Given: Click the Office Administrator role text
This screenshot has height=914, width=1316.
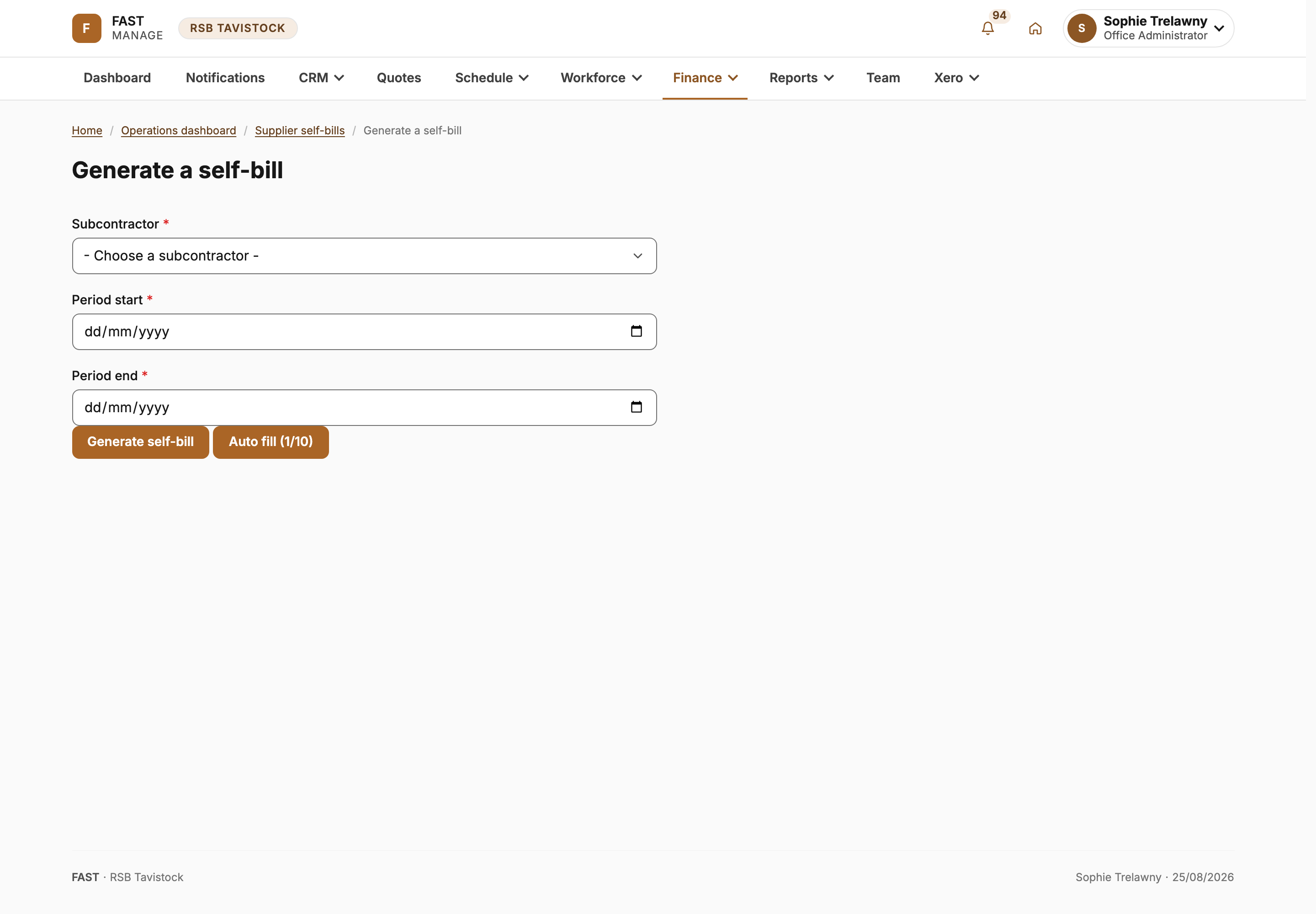Looking at the screenshot, I should (x=1155, y=36).
